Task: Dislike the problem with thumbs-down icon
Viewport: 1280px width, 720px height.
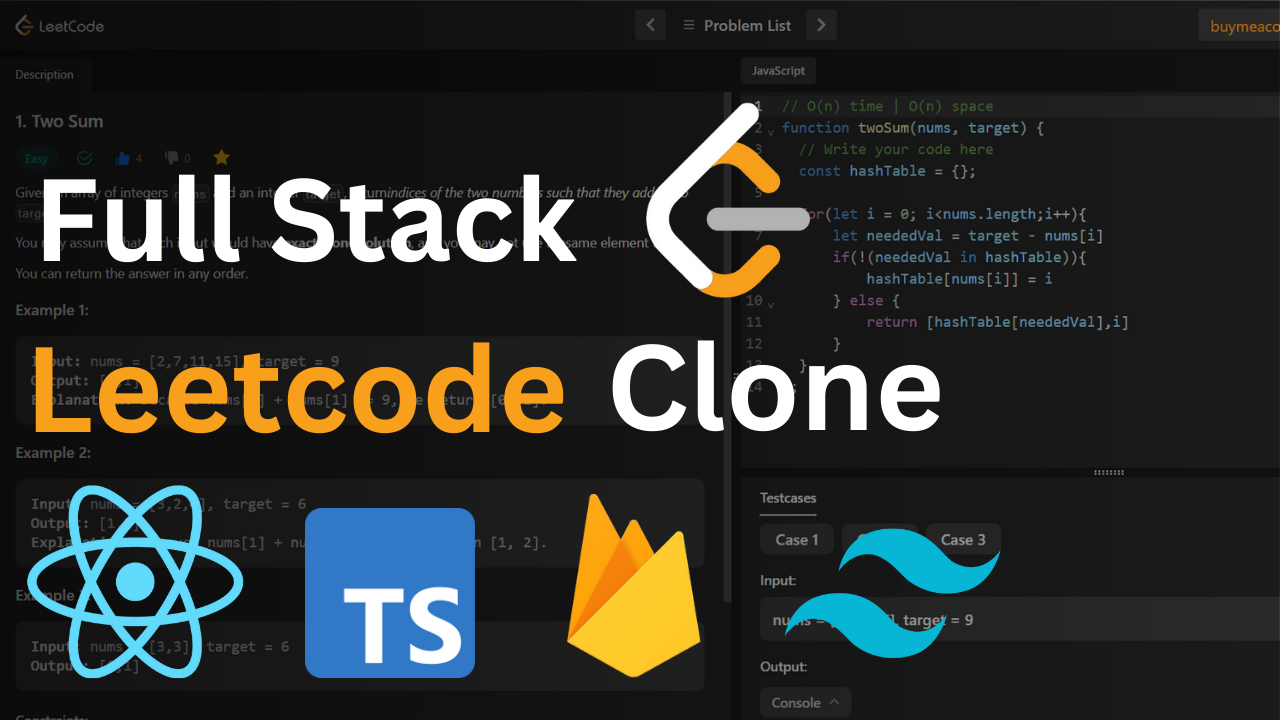Action: point(172,158)
